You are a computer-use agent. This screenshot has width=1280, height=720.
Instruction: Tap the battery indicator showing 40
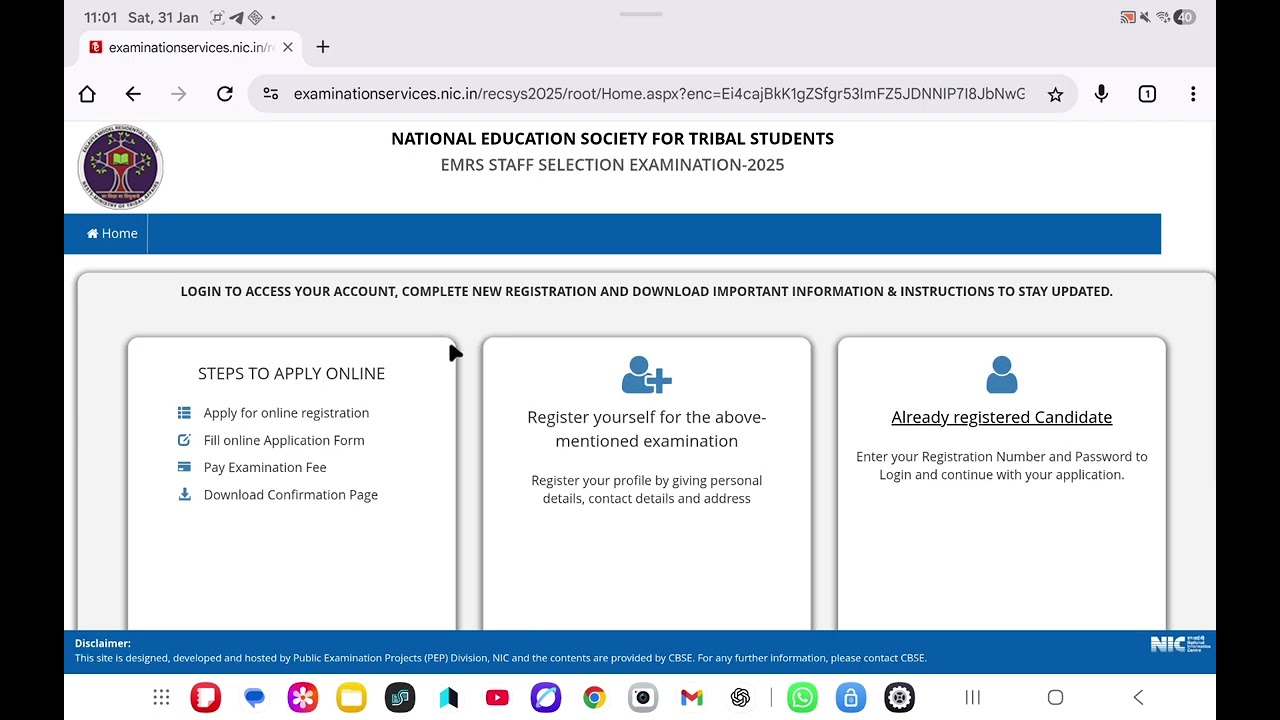coord(1185,17)
